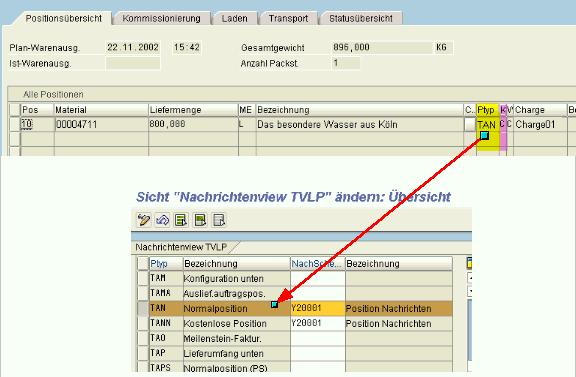This screenshot has width=576, height=377.
Task: Switch to the Kommissionierung tab
Action: pos(162,18)
